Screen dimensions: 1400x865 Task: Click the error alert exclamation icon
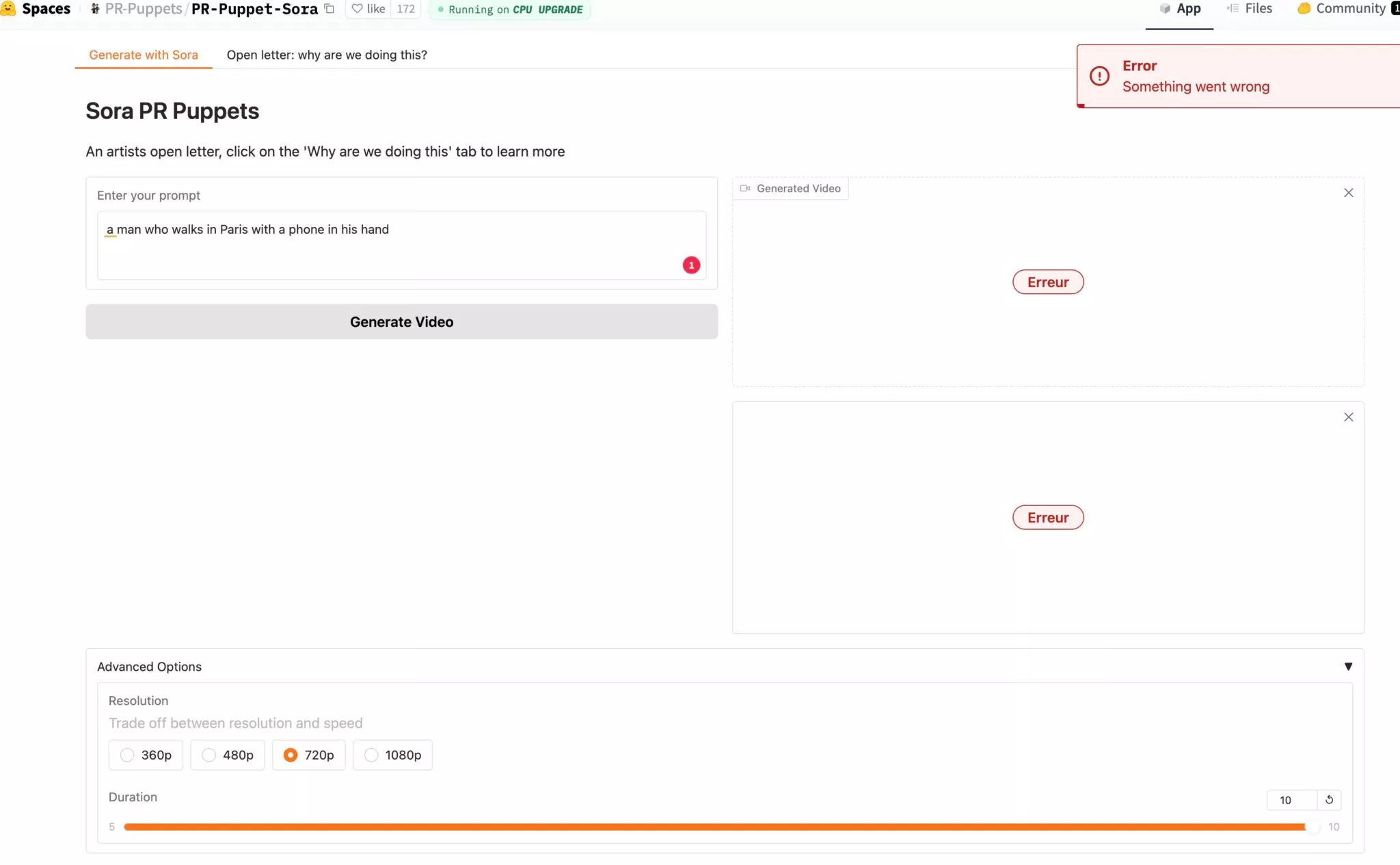[x=1099, y=76]
